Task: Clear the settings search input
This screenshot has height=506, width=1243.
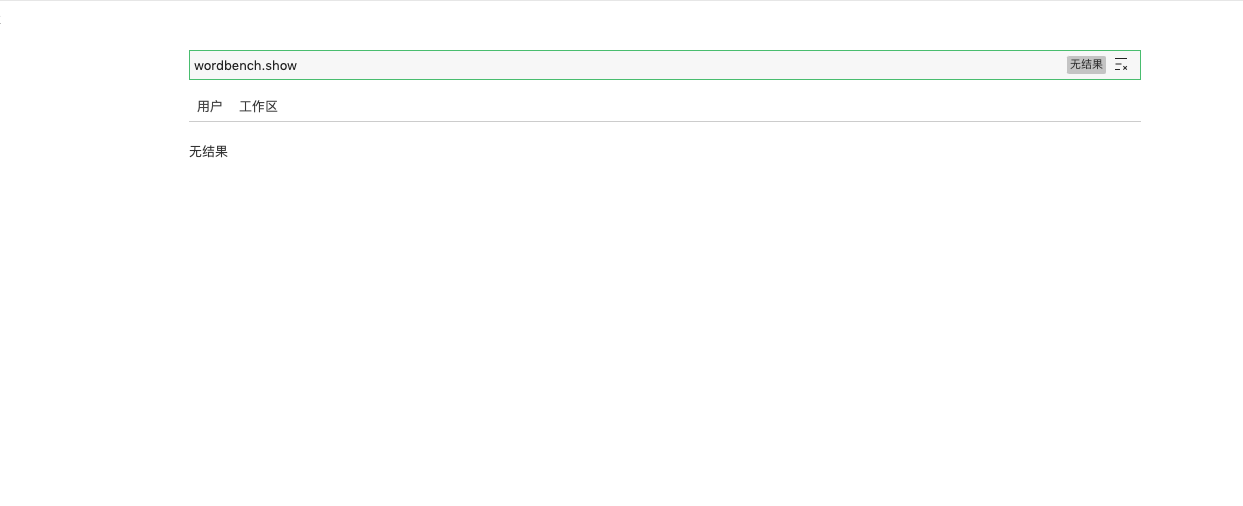Action: click(1121, 65)
